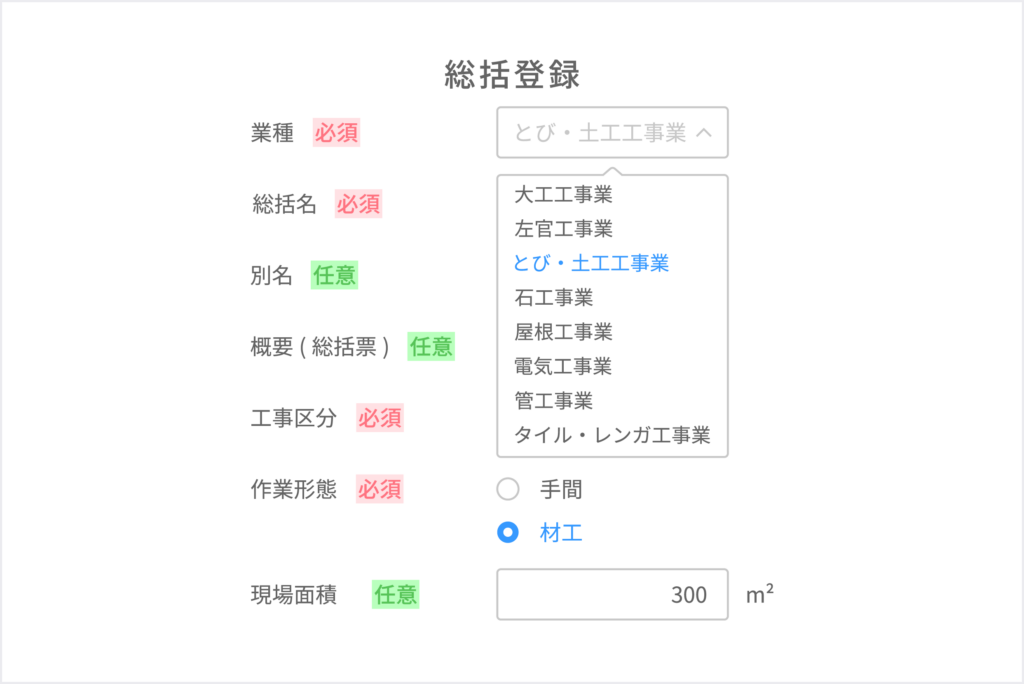Click the 業種 combo box placeholder text
Image resolution: width=1024 pixels, height=684 pixels.
point(599,133)
